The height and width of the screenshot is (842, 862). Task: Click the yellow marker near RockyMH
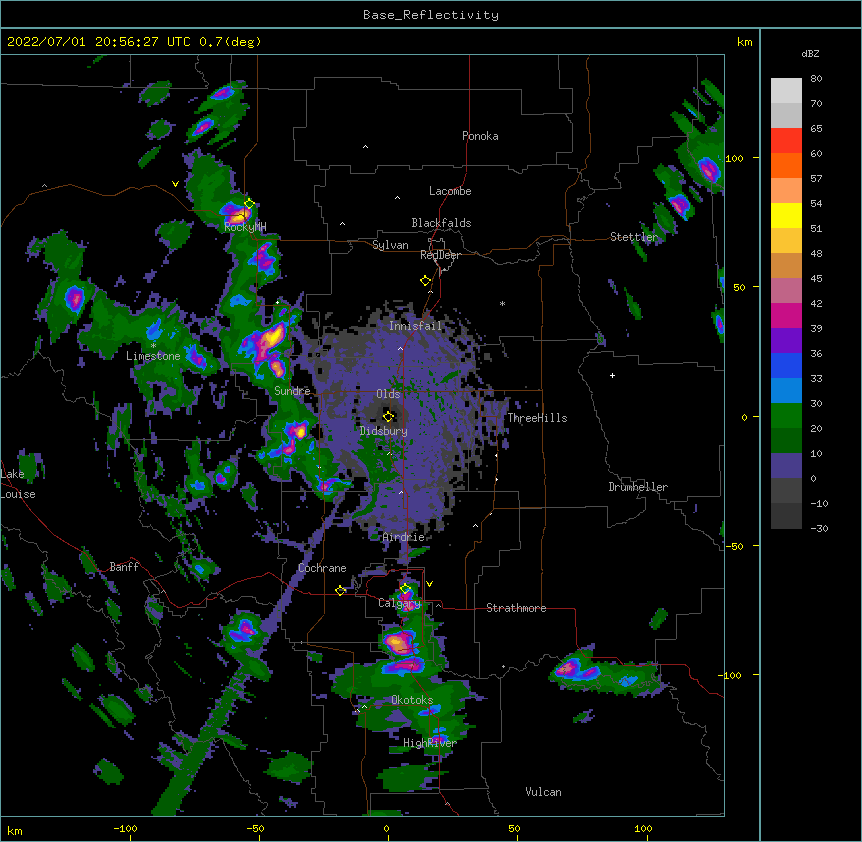249,204
